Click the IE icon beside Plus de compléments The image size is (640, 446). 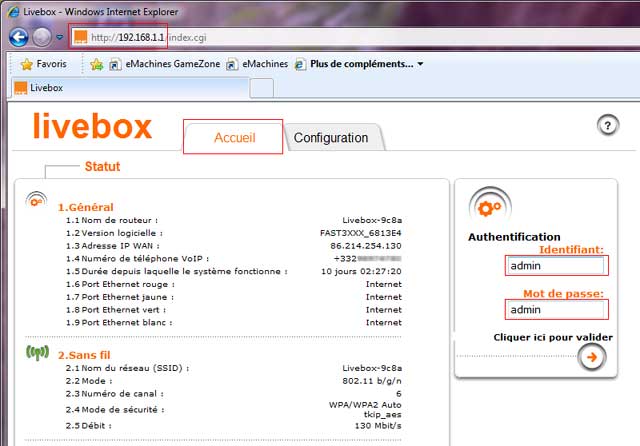point(300,64)
